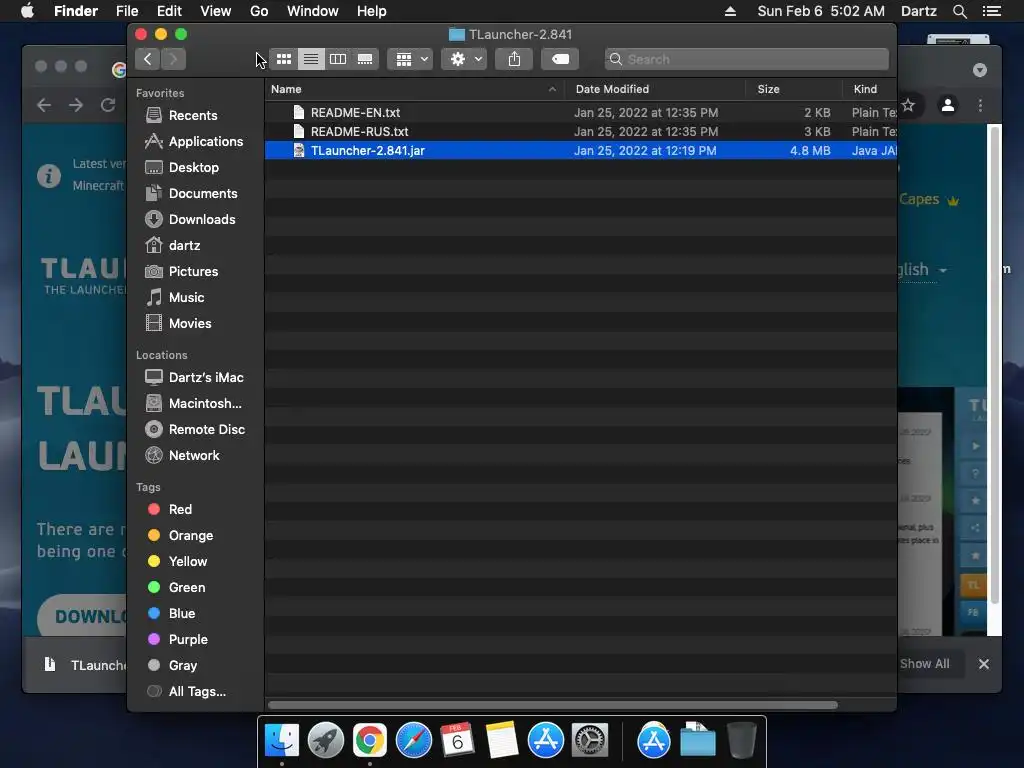
Task: Switch Finder to icon view
Action: pos(283,59)
